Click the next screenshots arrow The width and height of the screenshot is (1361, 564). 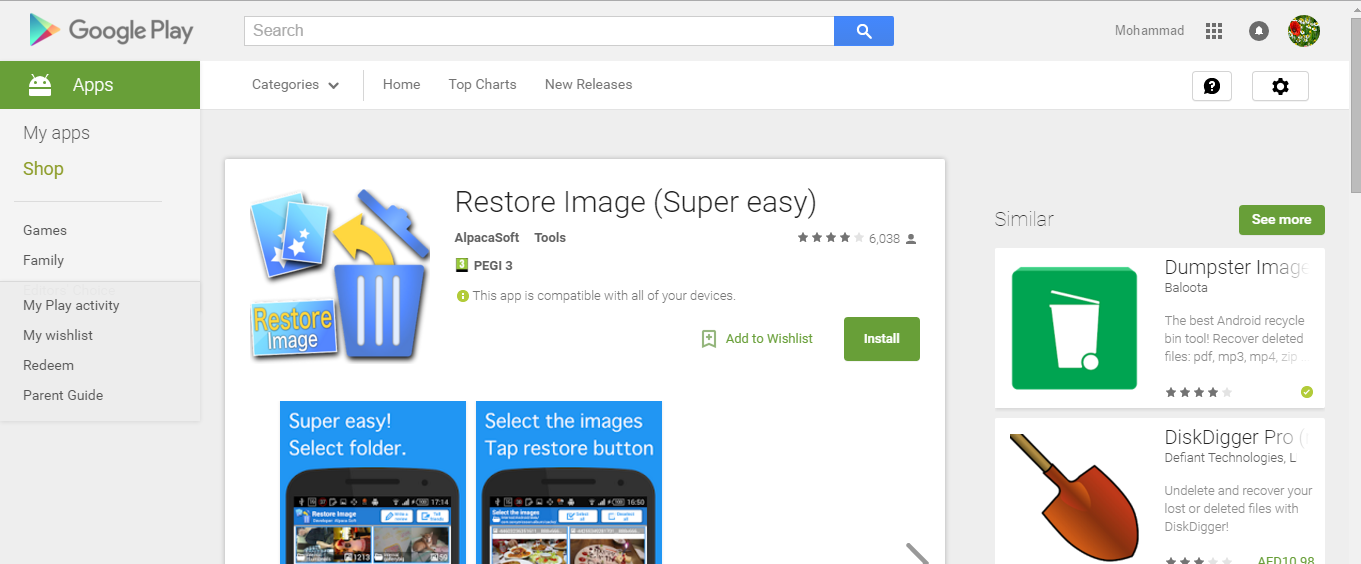click(917, 553)
